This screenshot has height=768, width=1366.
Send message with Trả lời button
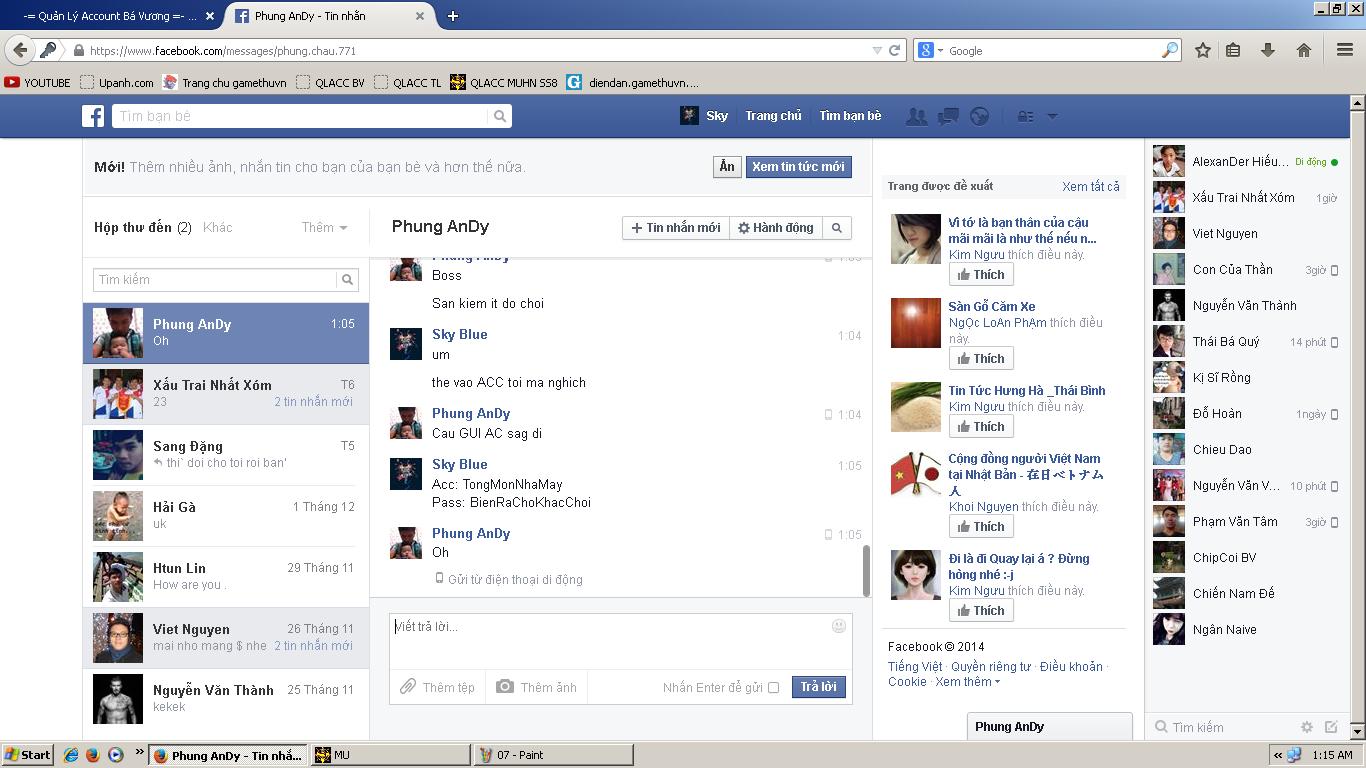pyautogui.click(x=818, y=687)
